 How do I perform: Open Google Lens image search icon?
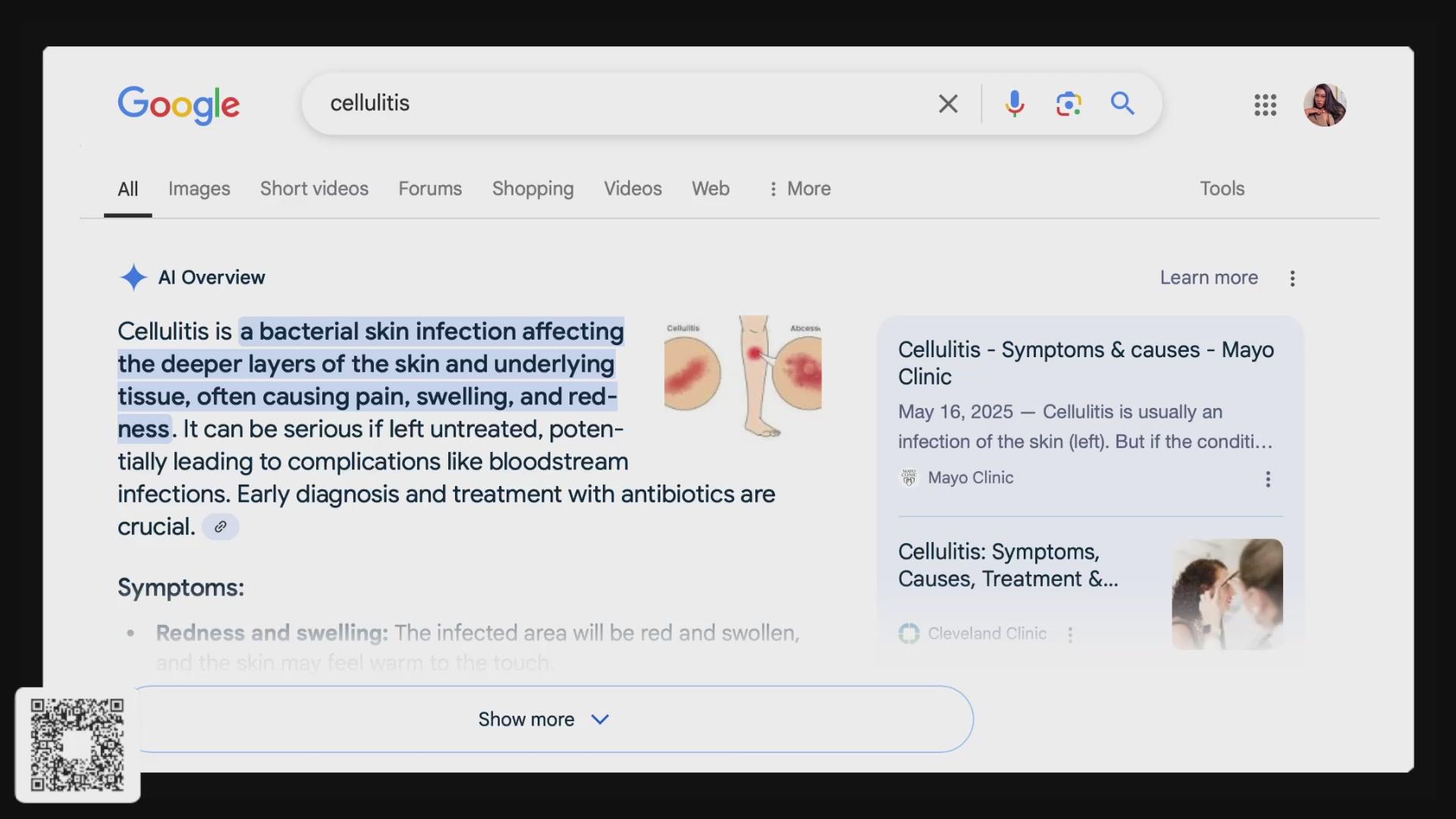pyautogui.click(x=1068, y=104)
